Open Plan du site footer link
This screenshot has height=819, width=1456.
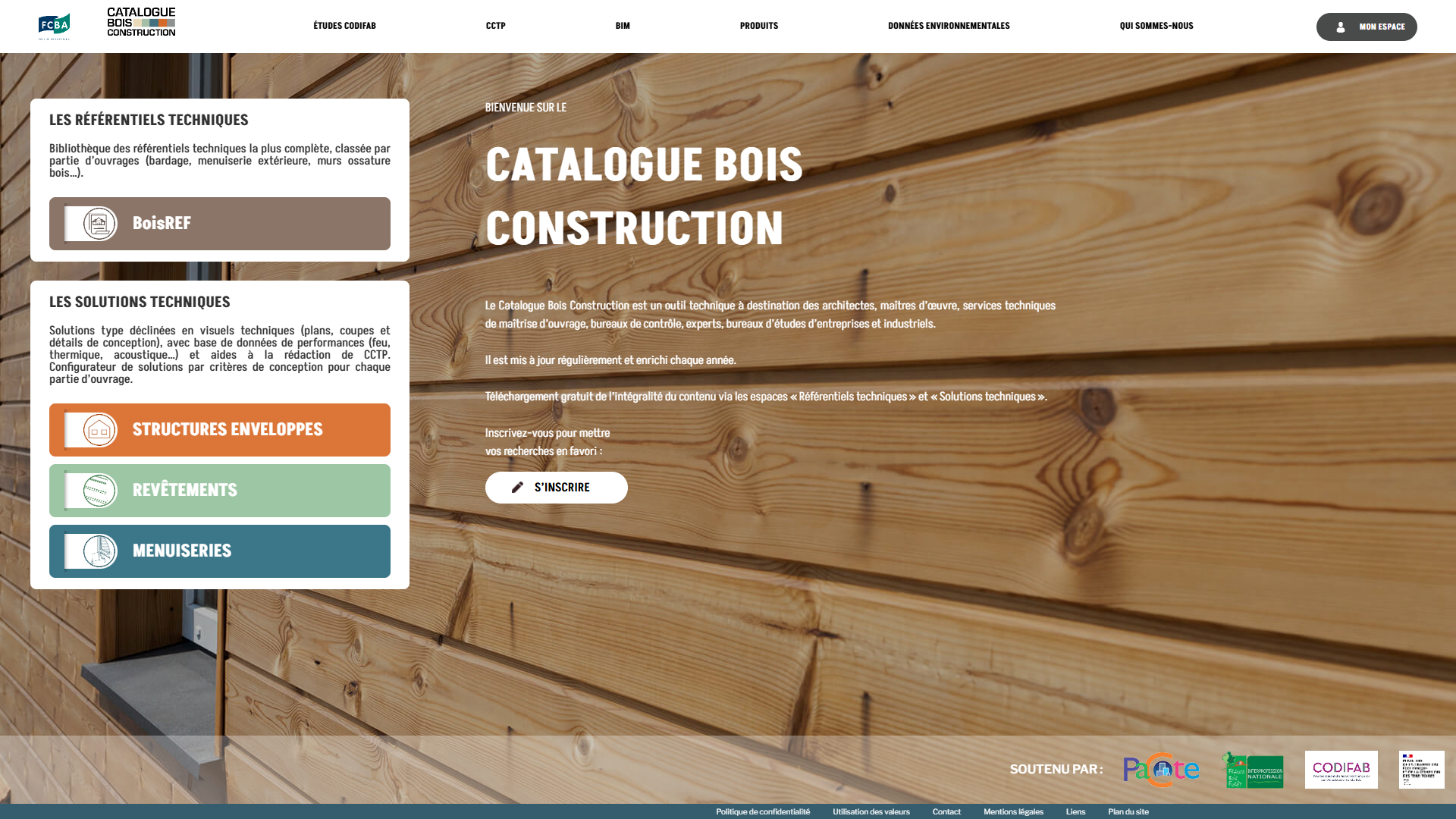(1128, 811)
